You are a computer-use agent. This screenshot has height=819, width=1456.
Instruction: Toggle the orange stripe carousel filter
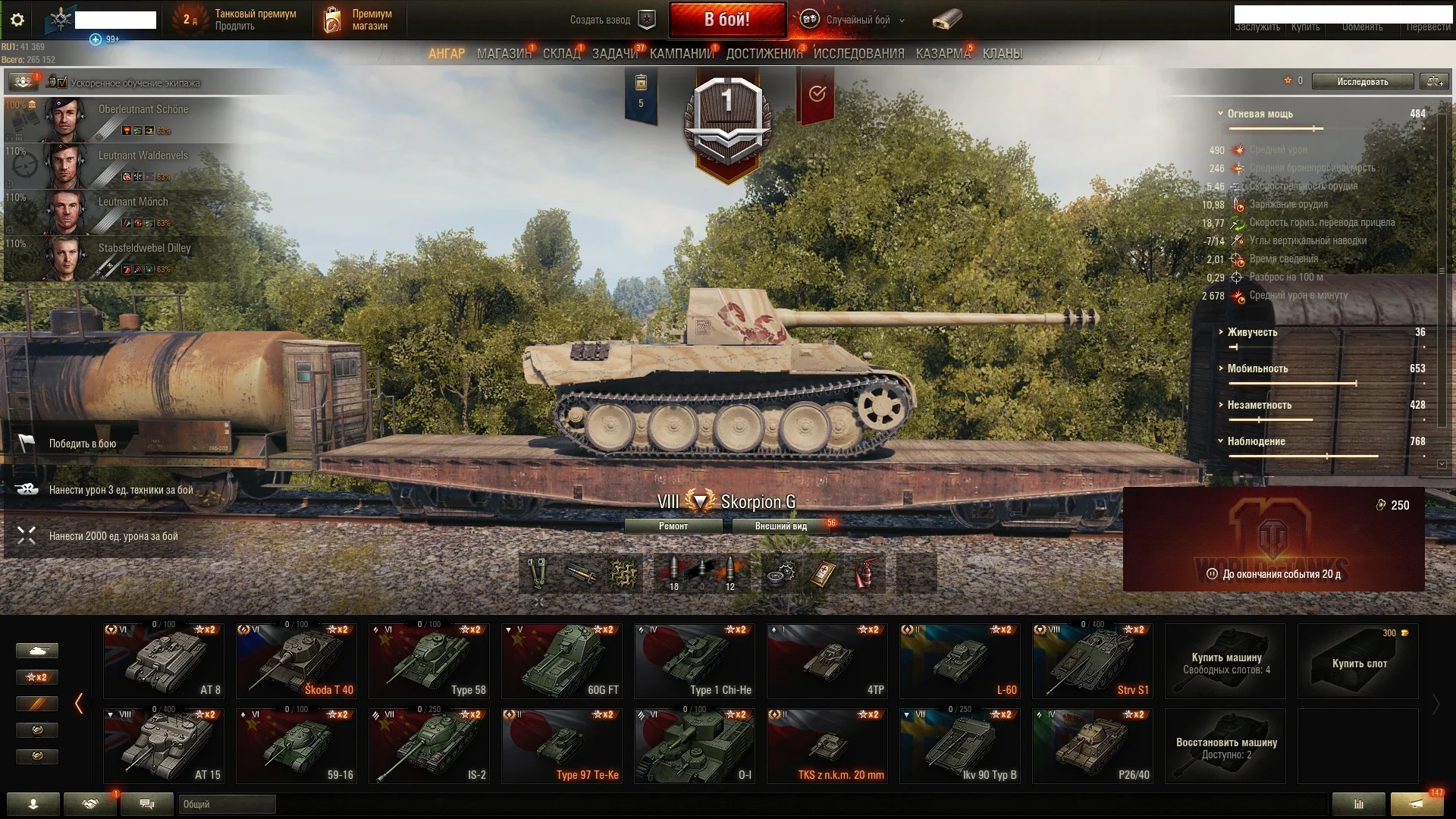pyautogui.click(x=36, y=704)
